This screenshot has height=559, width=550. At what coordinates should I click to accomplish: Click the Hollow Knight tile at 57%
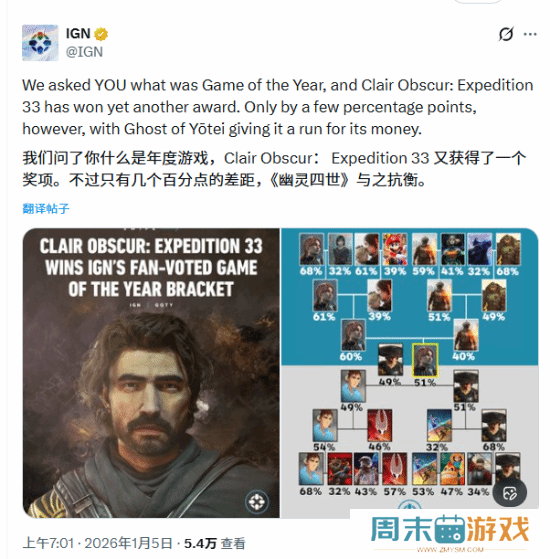395,469
